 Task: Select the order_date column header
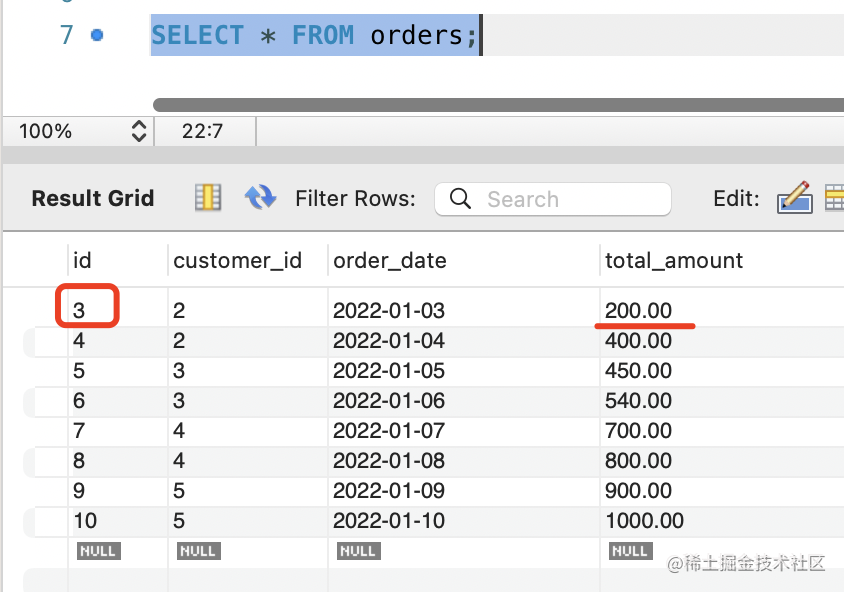pyautogui.click(x=390, y=261)
